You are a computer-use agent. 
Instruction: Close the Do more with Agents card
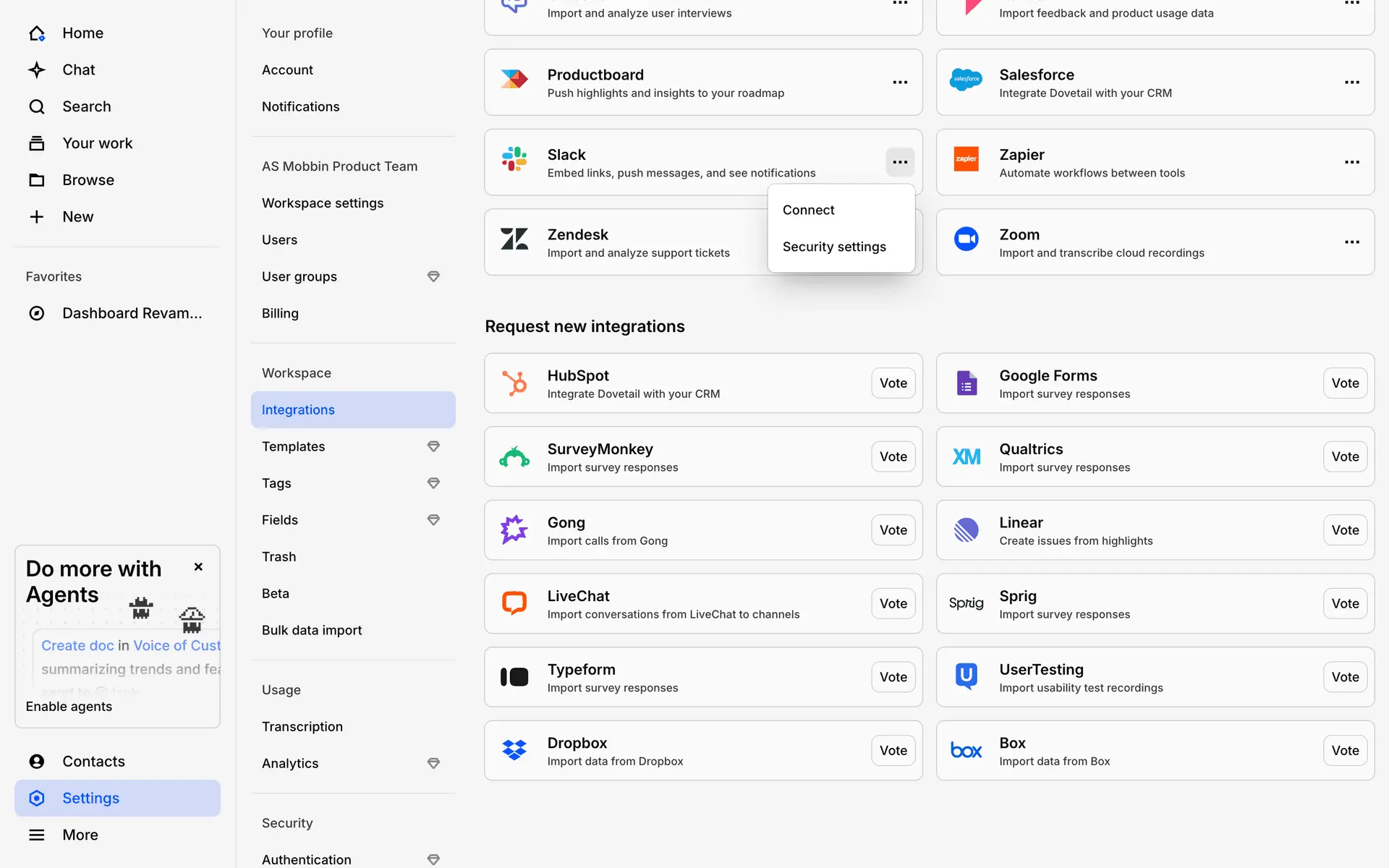(198, 567)
